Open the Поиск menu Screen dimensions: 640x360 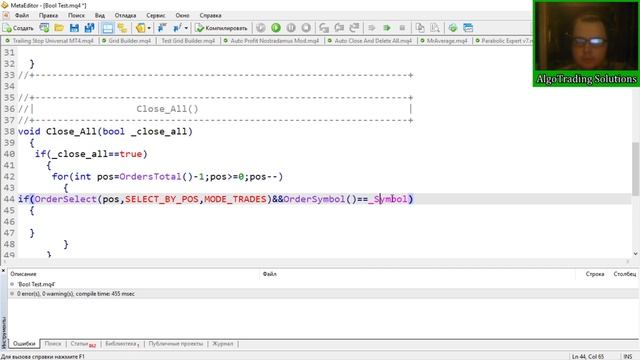[x=76, y=15]
